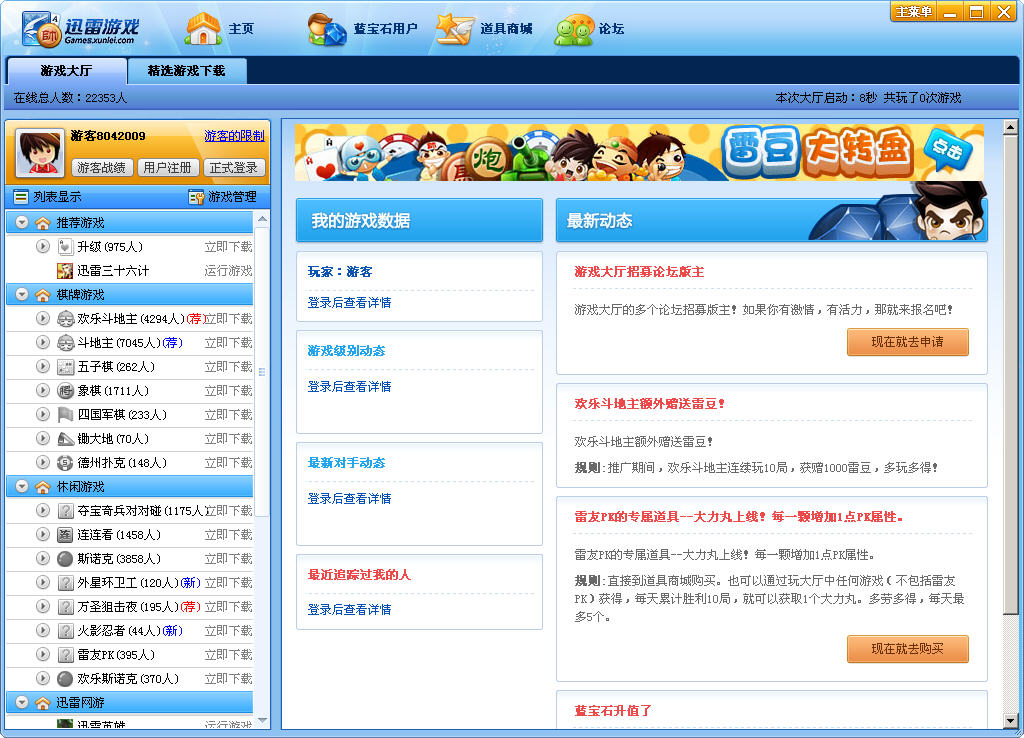Click the main panel scroll up arrow

1010,127
